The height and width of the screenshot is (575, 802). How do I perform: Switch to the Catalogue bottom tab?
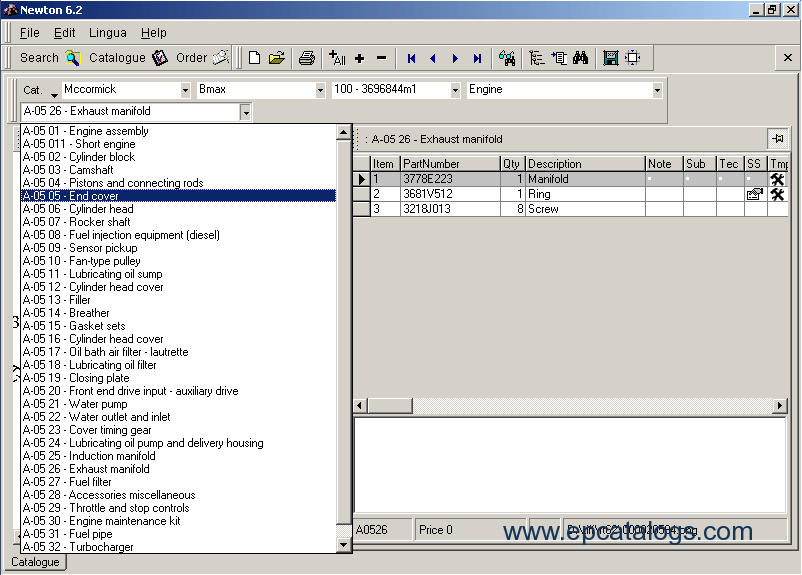pos(35,562)
